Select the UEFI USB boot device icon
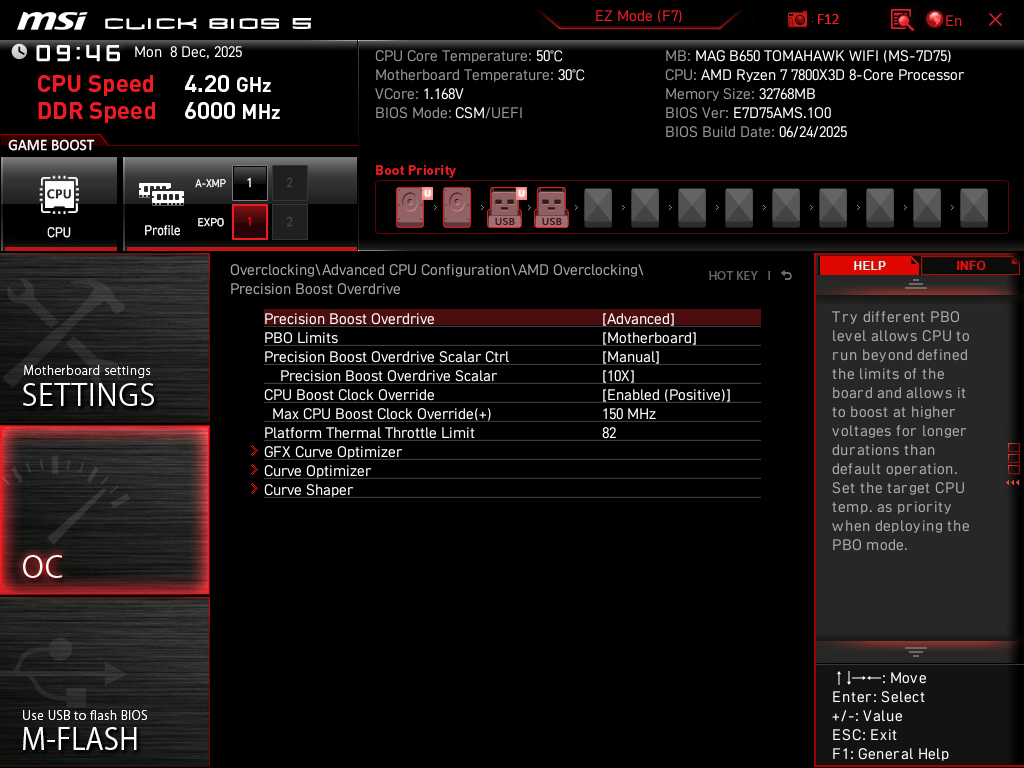This screenshot has height=768, width=1024. (505, 207)
